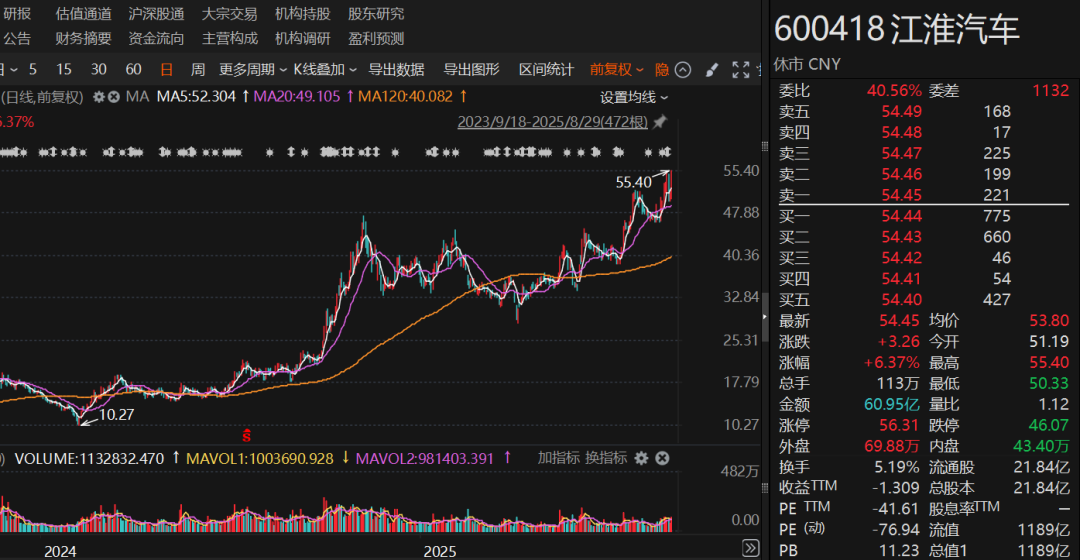Image resolution: width=1080 pixels, height=560 pixels.
Task: Open volume indicator settings gear
Action: click(640, 458)
